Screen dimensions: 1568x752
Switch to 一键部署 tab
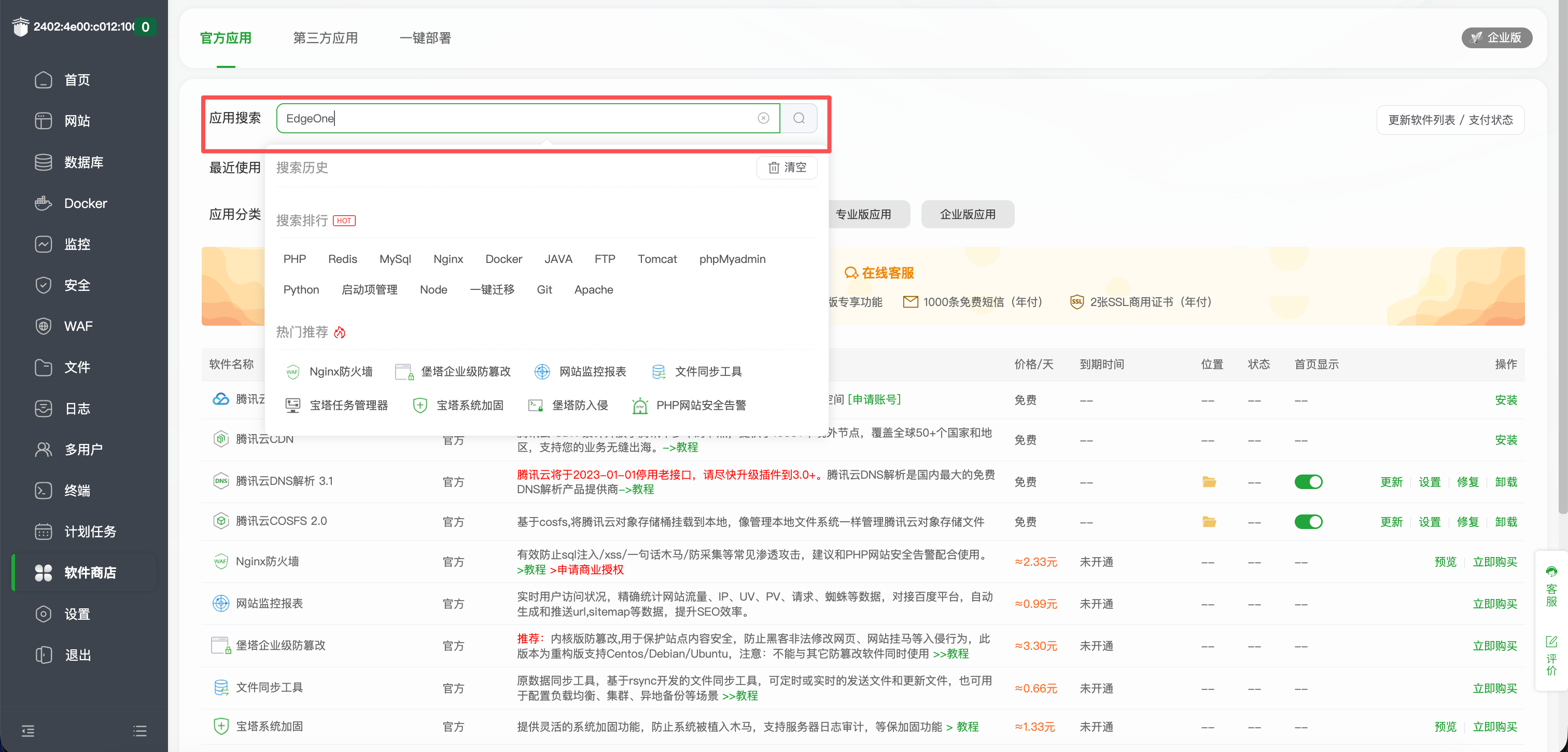point(425,38)
